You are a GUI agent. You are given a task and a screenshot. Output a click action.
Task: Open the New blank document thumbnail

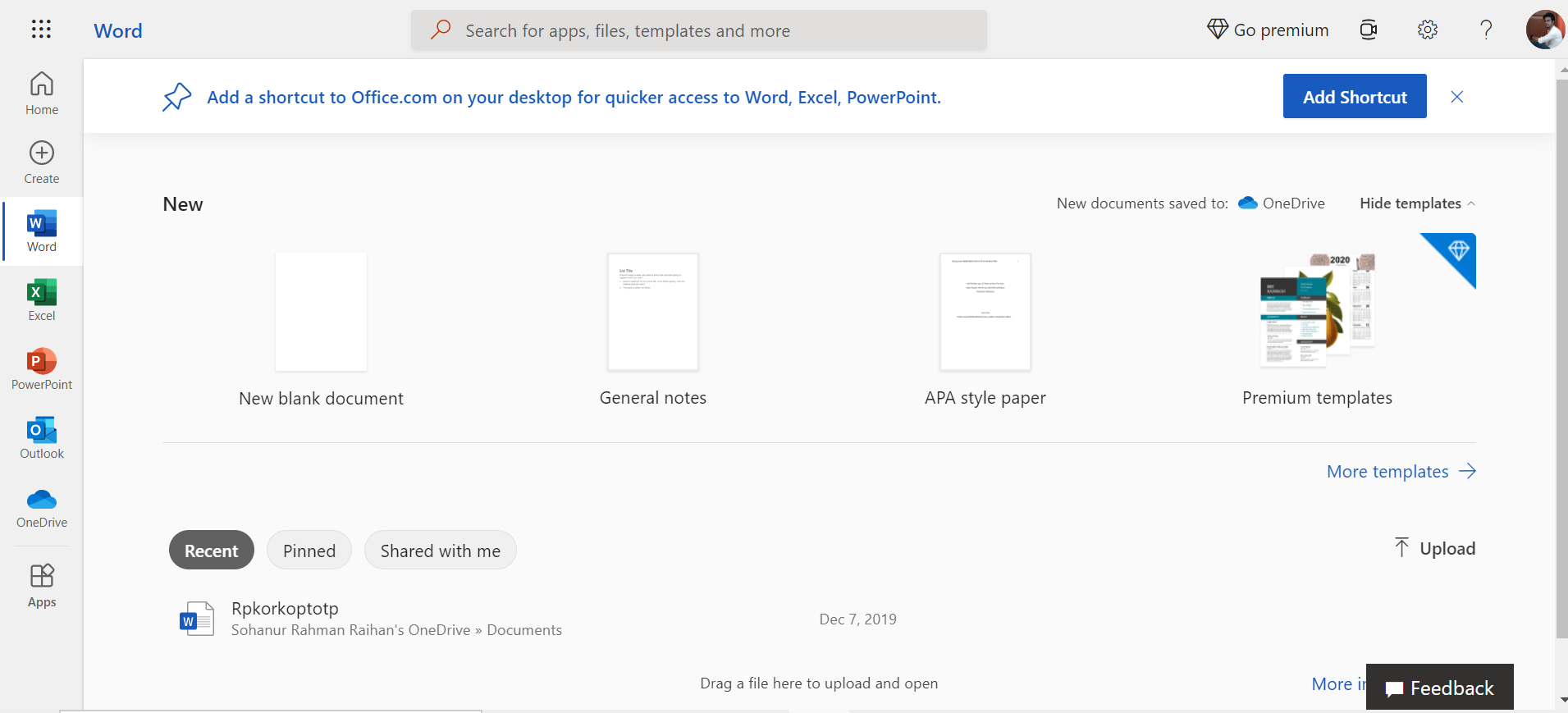321,313
